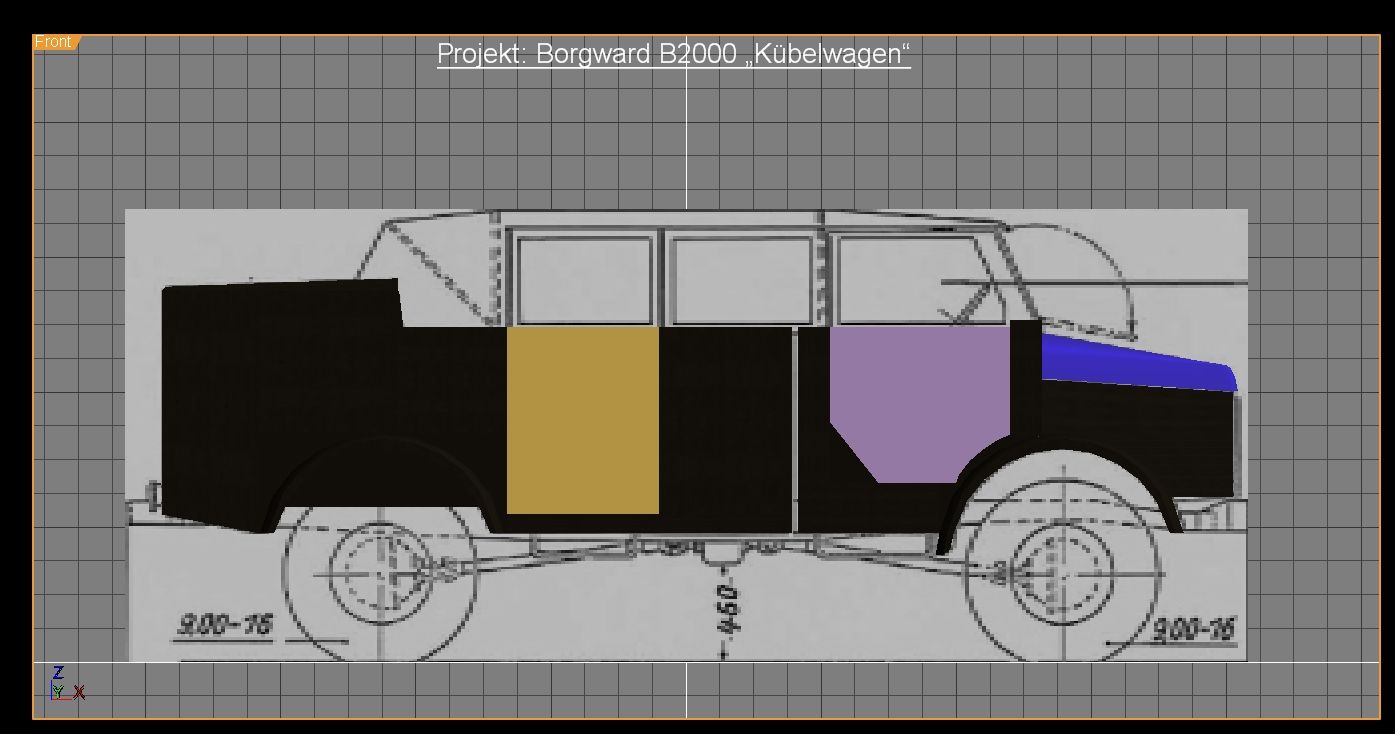Click the rear wheel hub on blueprint
Screen dimensions: 1395x734
tap(380, 572)
